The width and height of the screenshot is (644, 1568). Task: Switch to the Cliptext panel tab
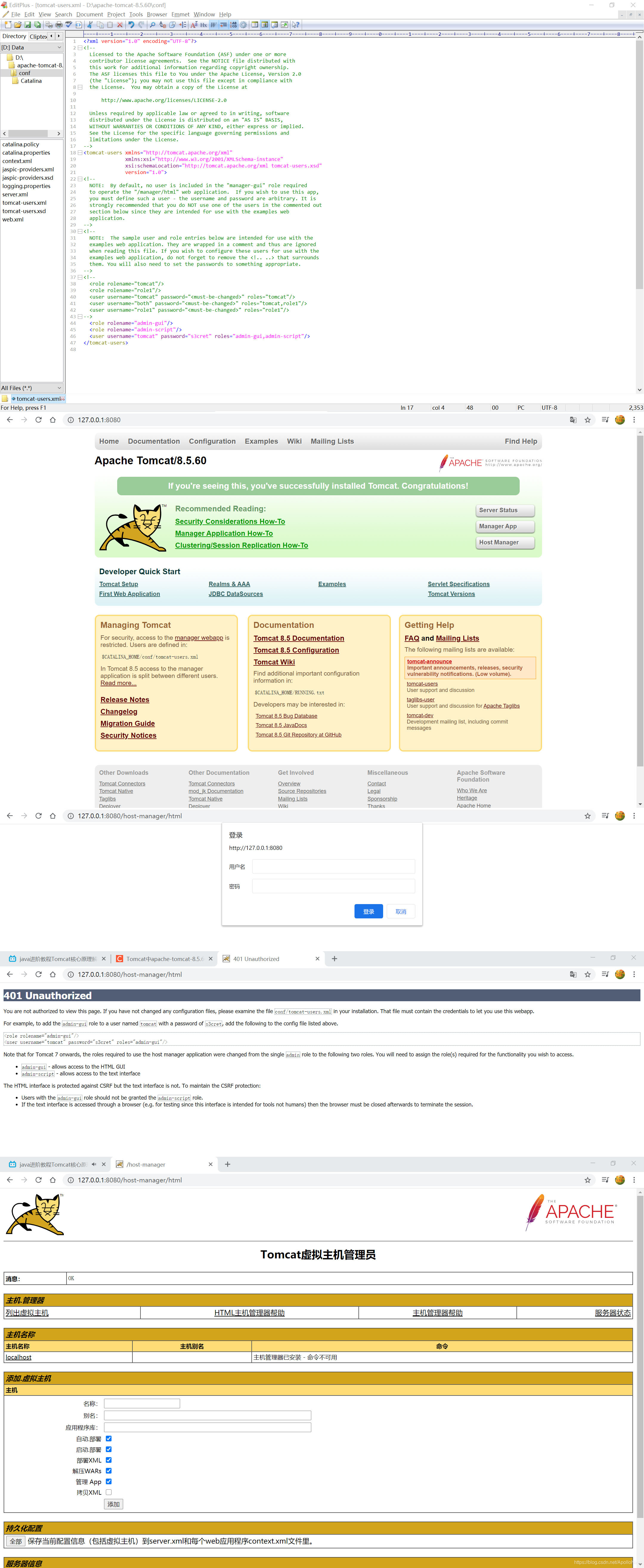click(38, 37)
